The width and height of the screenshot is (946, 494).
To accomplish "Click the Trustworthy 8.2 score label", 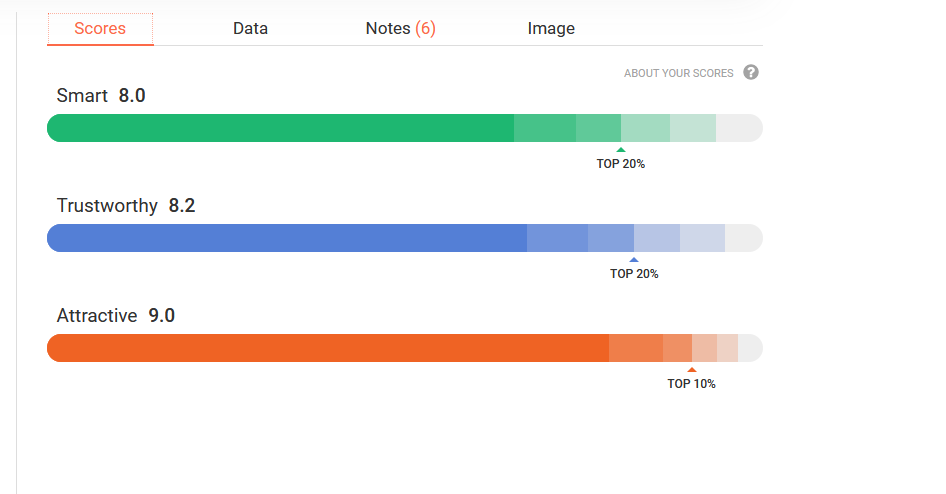I will (126, 206).
